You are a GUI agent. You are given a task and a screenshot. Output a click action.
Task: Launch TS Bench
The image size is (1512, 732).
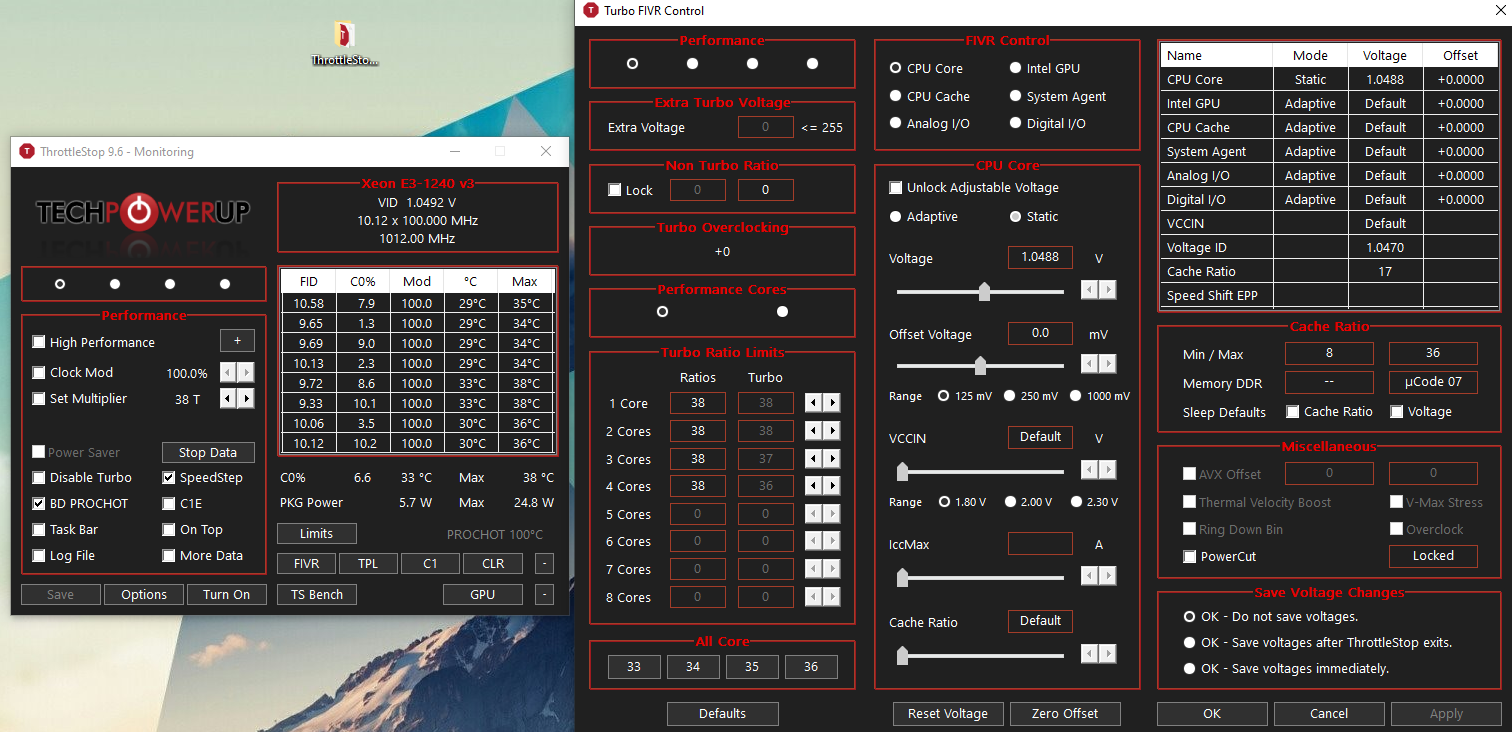pyautogui.click(x=317, y=595)
